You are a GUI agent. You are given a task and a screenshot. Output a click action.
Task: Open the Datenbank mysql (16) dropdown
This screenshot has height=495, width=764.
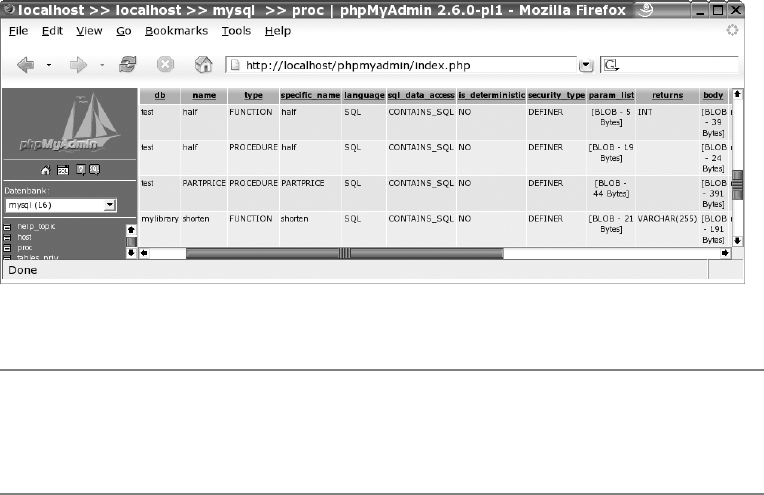tap(61, 205)
